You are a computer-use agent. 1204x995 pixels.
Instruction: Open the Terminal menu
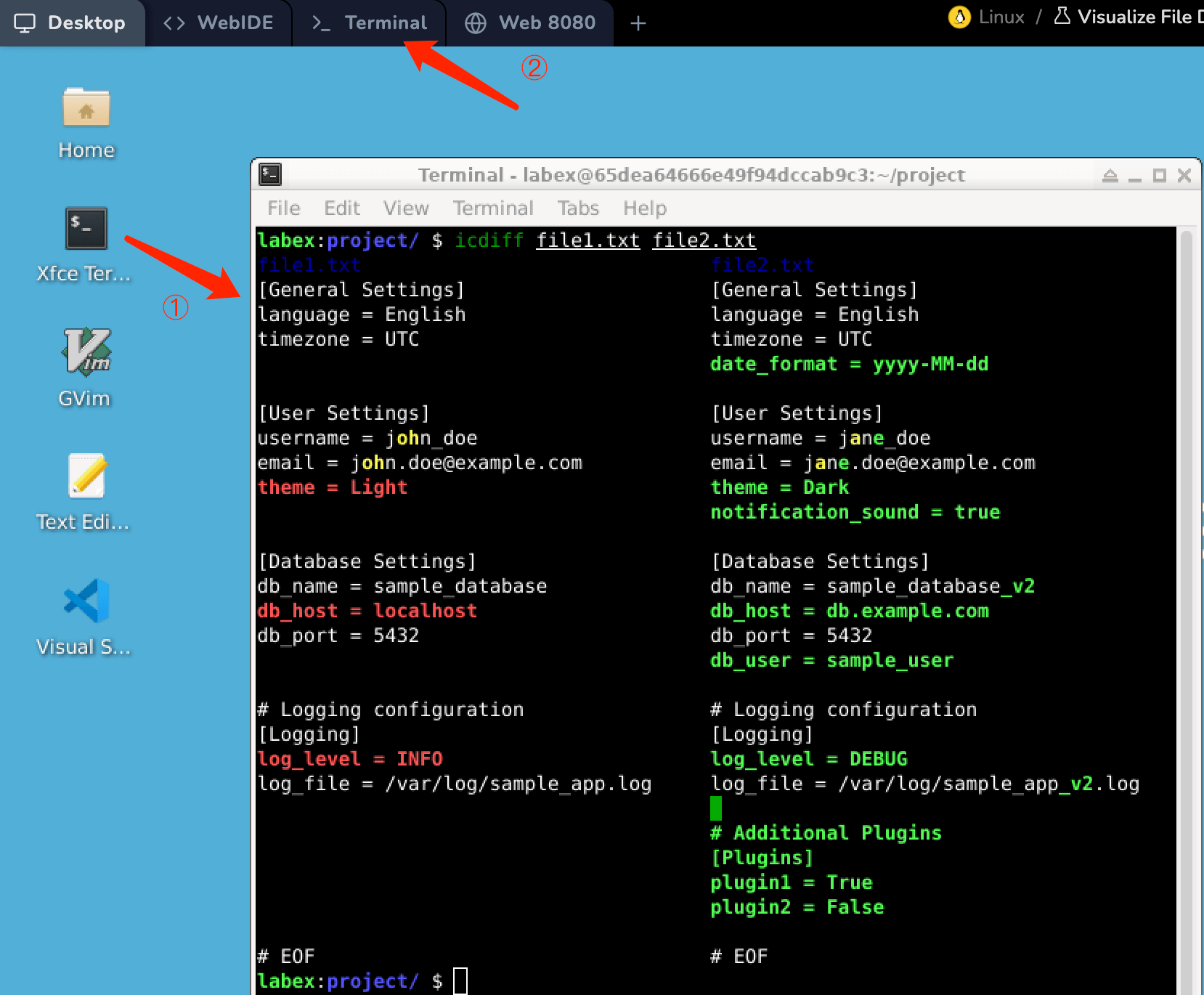tap(493, 208)
